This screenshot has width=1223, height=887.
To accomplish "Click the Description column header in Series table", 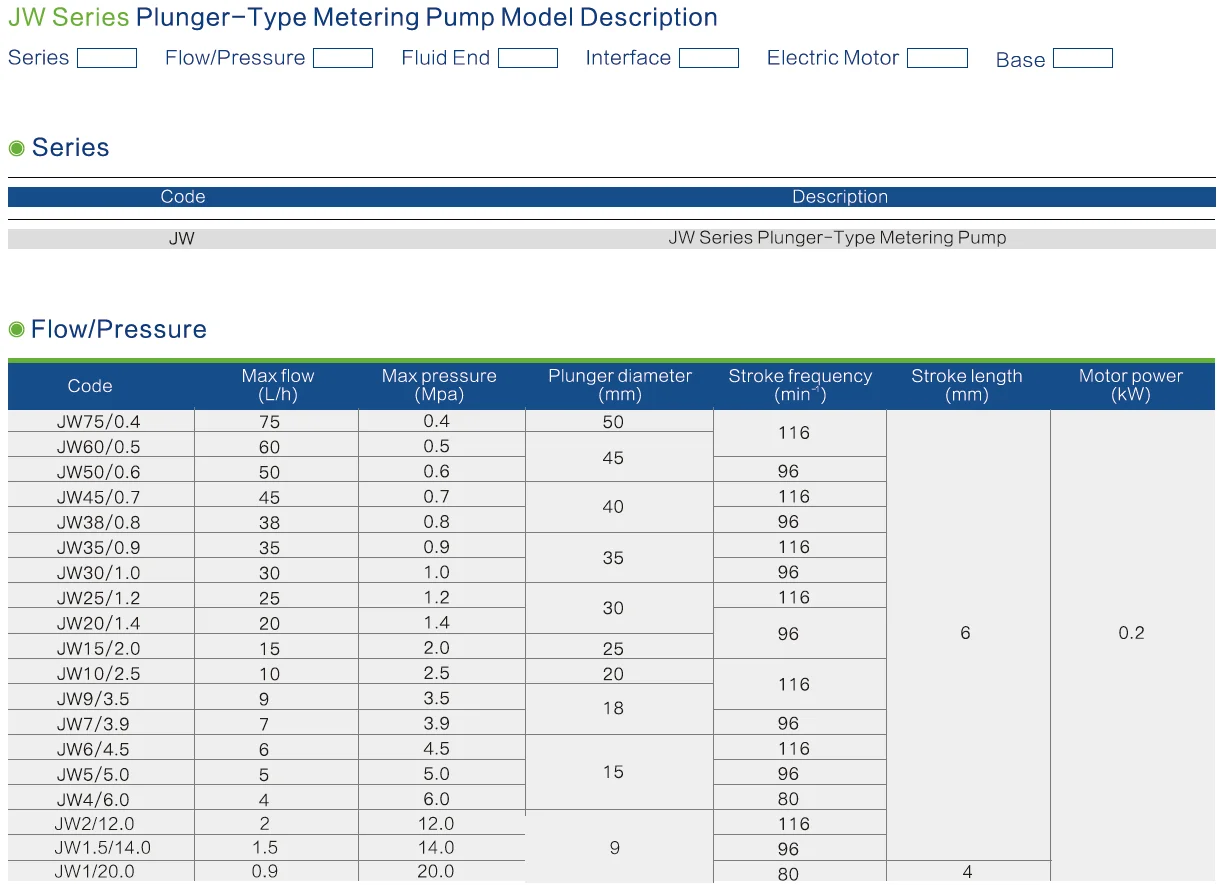I will [839, 197].
